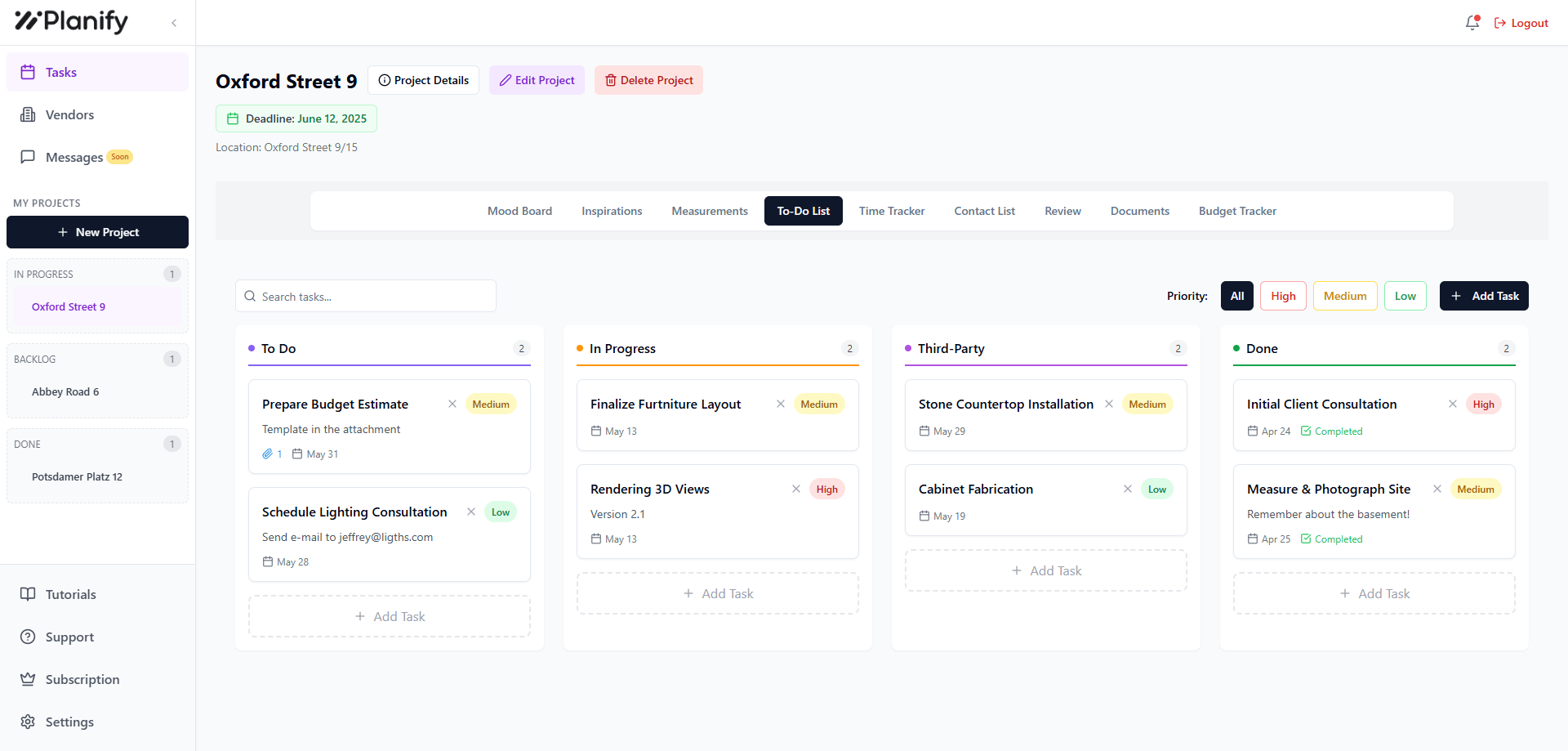Collapse the sidebar with the chevron arrow
The image size is (1568, 751).
(174, 23)
